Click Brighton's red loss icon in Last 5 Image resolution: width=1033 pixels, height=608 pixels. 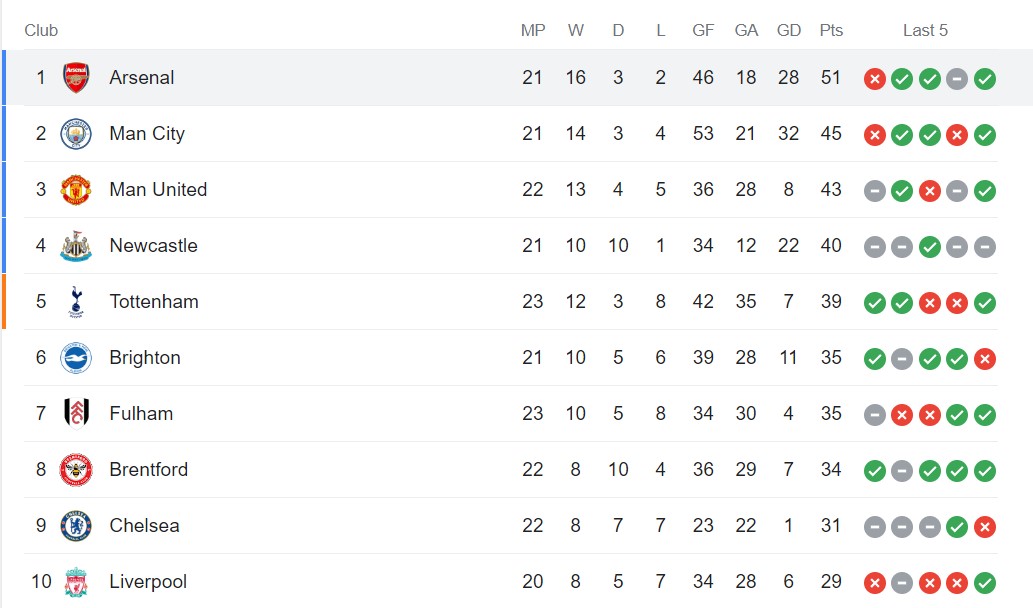point(985,359)
